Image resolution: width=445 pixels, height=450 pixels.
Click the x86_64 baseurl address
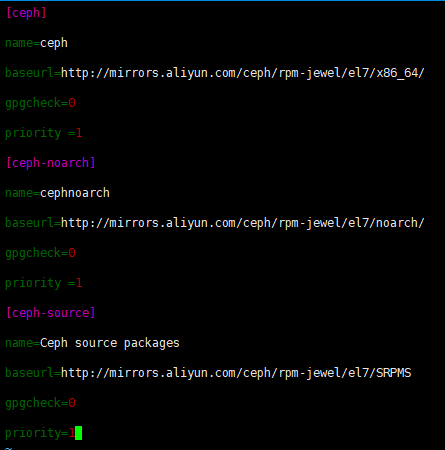pyautogui.click(x=243, y=73)
